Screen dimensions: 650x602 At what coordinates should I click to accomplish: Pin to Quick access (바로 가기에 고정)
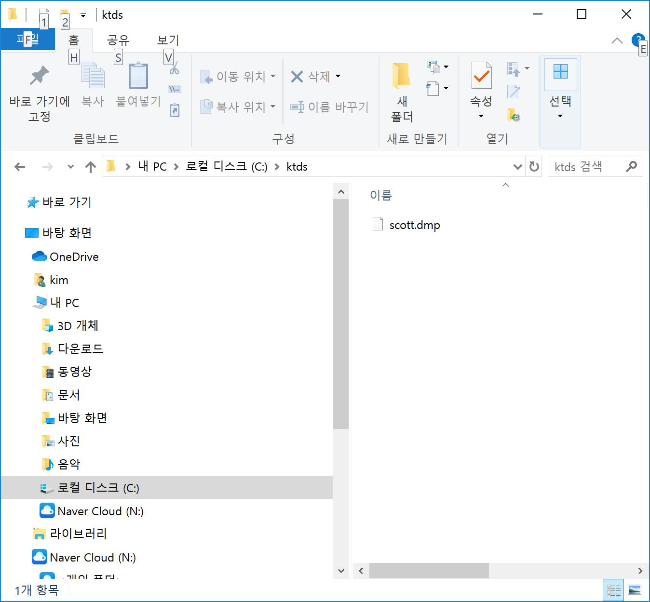[x=39, y=93]
